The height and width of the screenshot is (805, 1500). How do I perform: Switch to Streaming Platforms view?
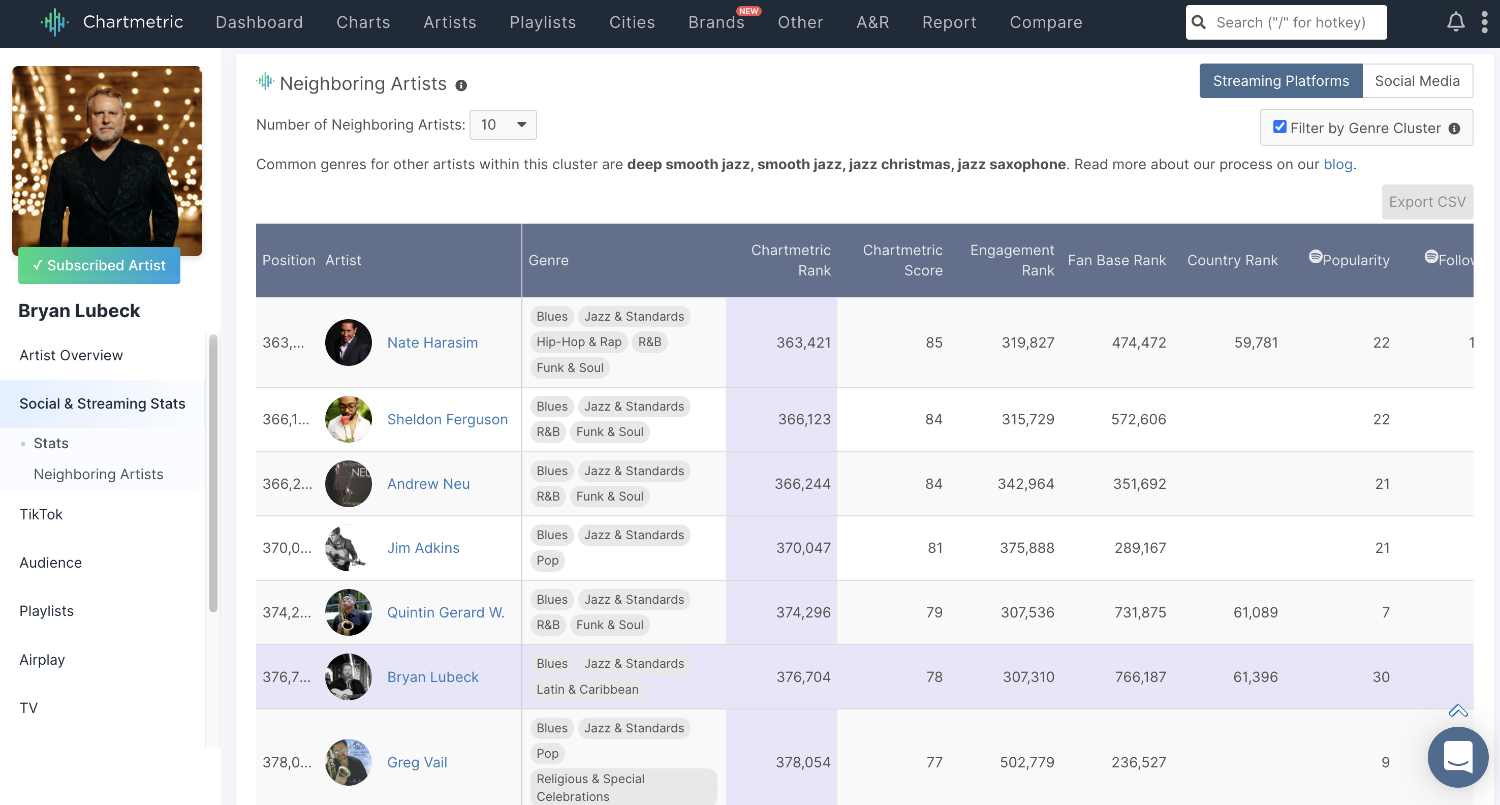[1281, 81]
